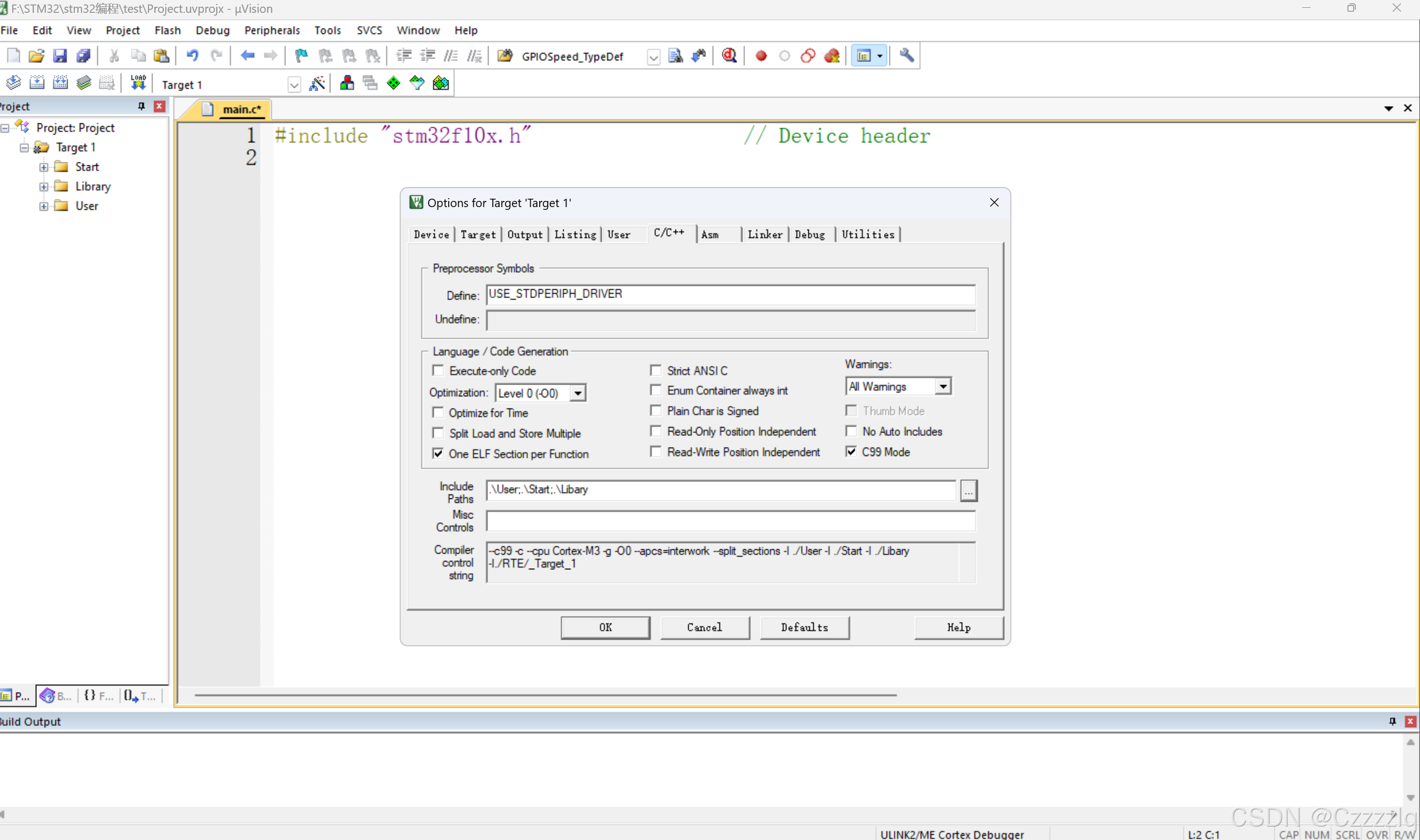The image size is (1420, 840).
Task: Open Manage Project Items colored blocks icon
Action: click(347, 84)
